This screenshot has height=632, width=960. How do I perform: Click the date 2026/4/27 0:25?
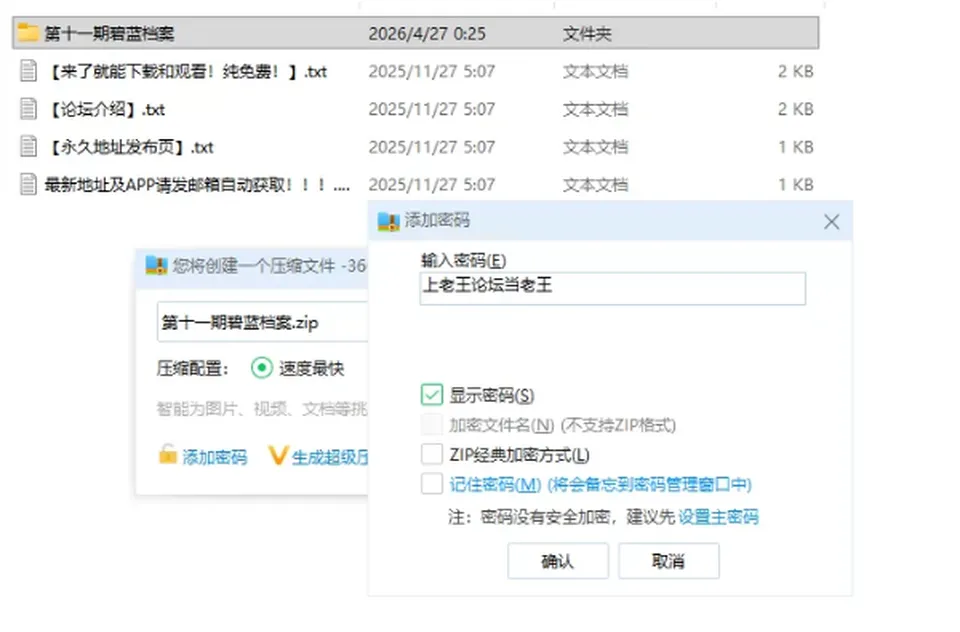[x=427, y=33]
